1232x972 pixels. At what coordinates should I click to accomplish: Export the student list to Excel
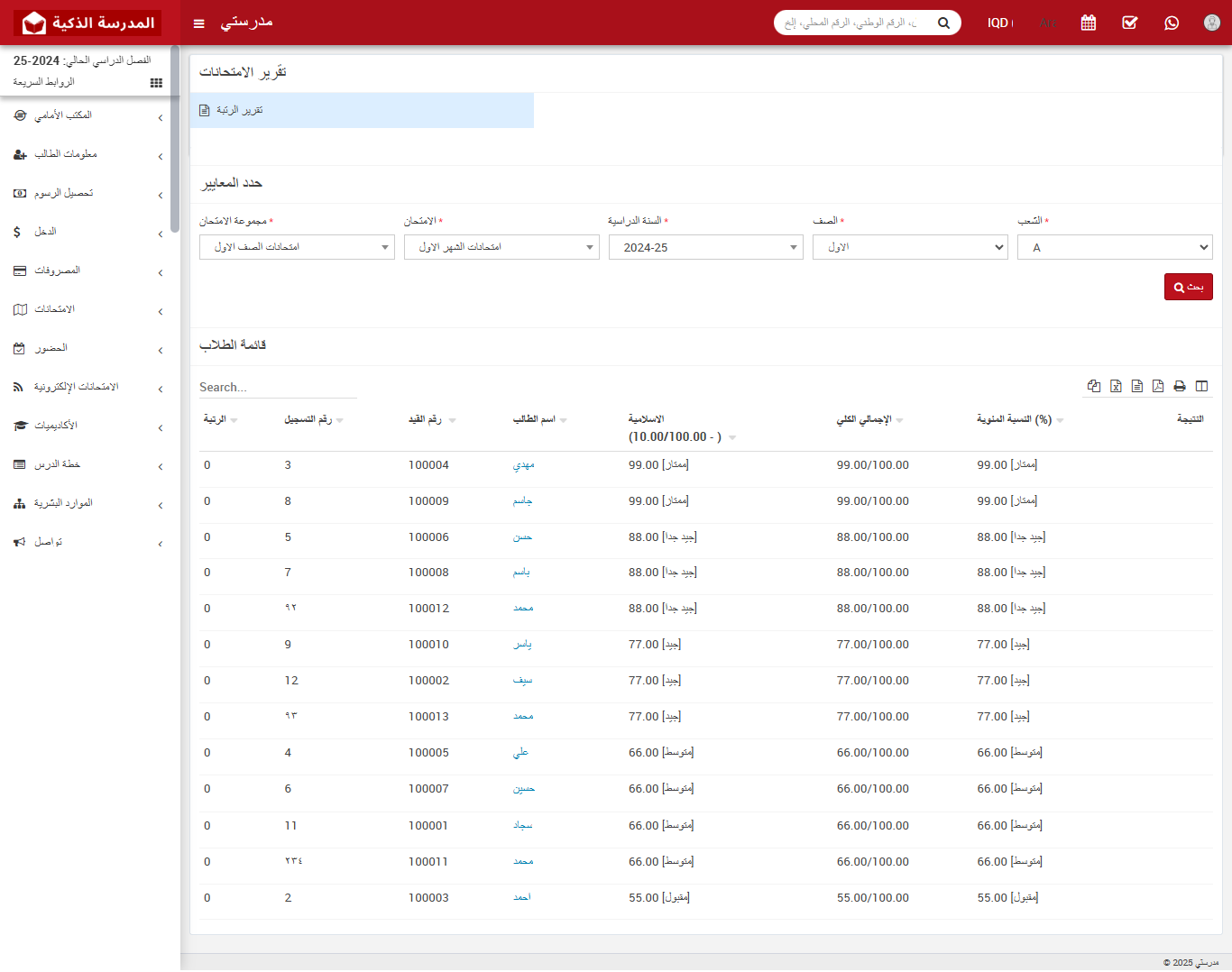1116,386
